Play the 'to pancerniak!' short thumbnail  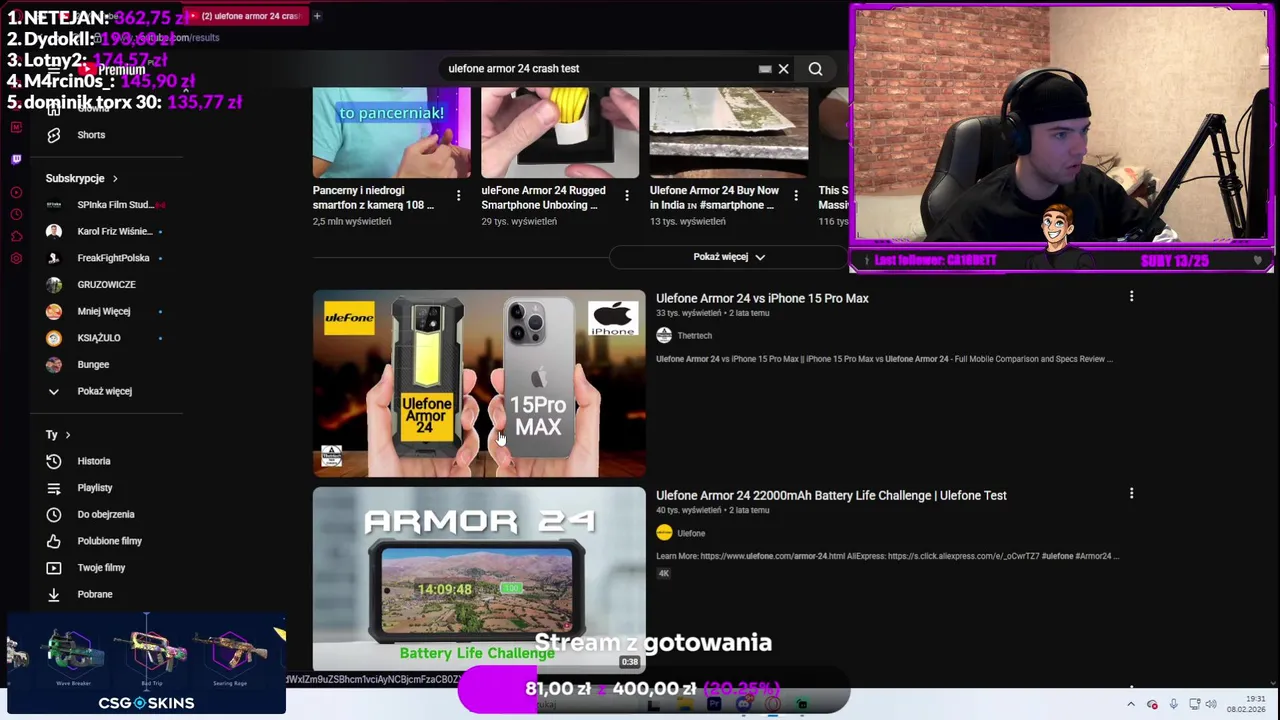point(391,132)
